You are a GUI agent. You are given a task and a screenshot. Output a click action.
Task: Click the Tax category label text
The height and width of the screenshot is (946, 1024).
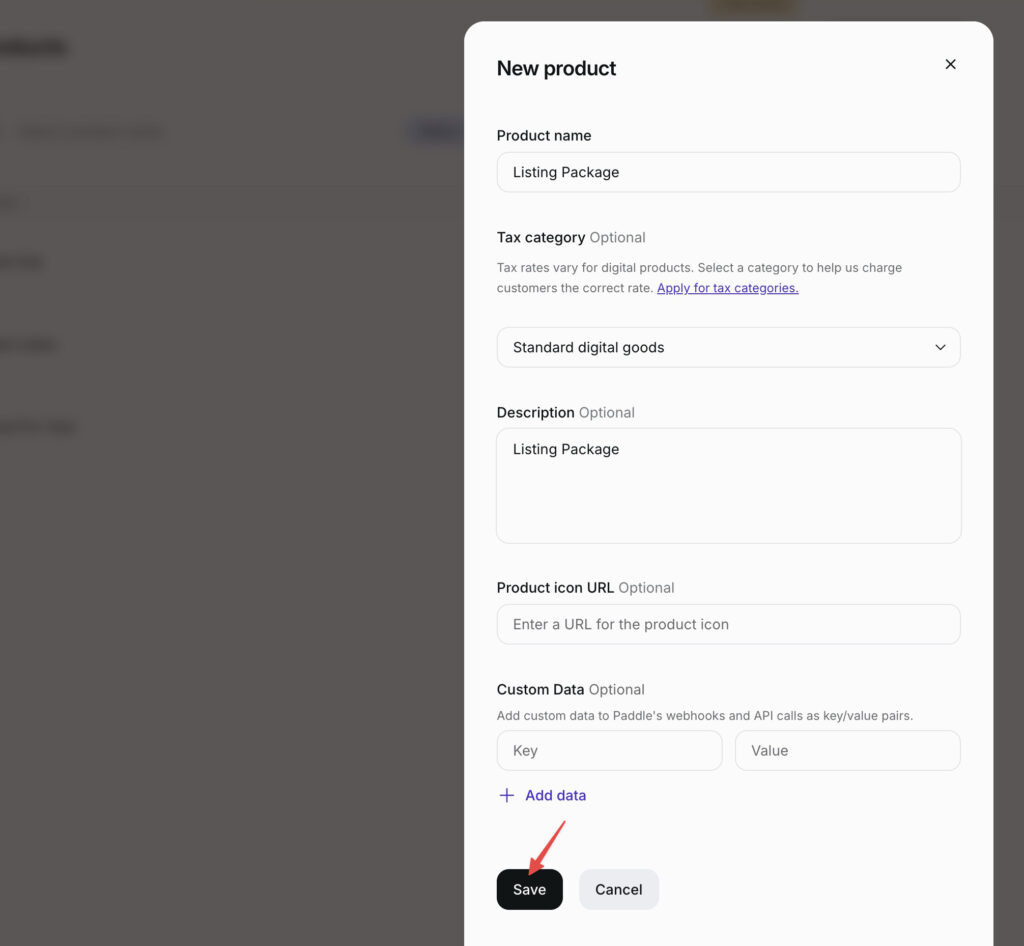click(541, 237)
